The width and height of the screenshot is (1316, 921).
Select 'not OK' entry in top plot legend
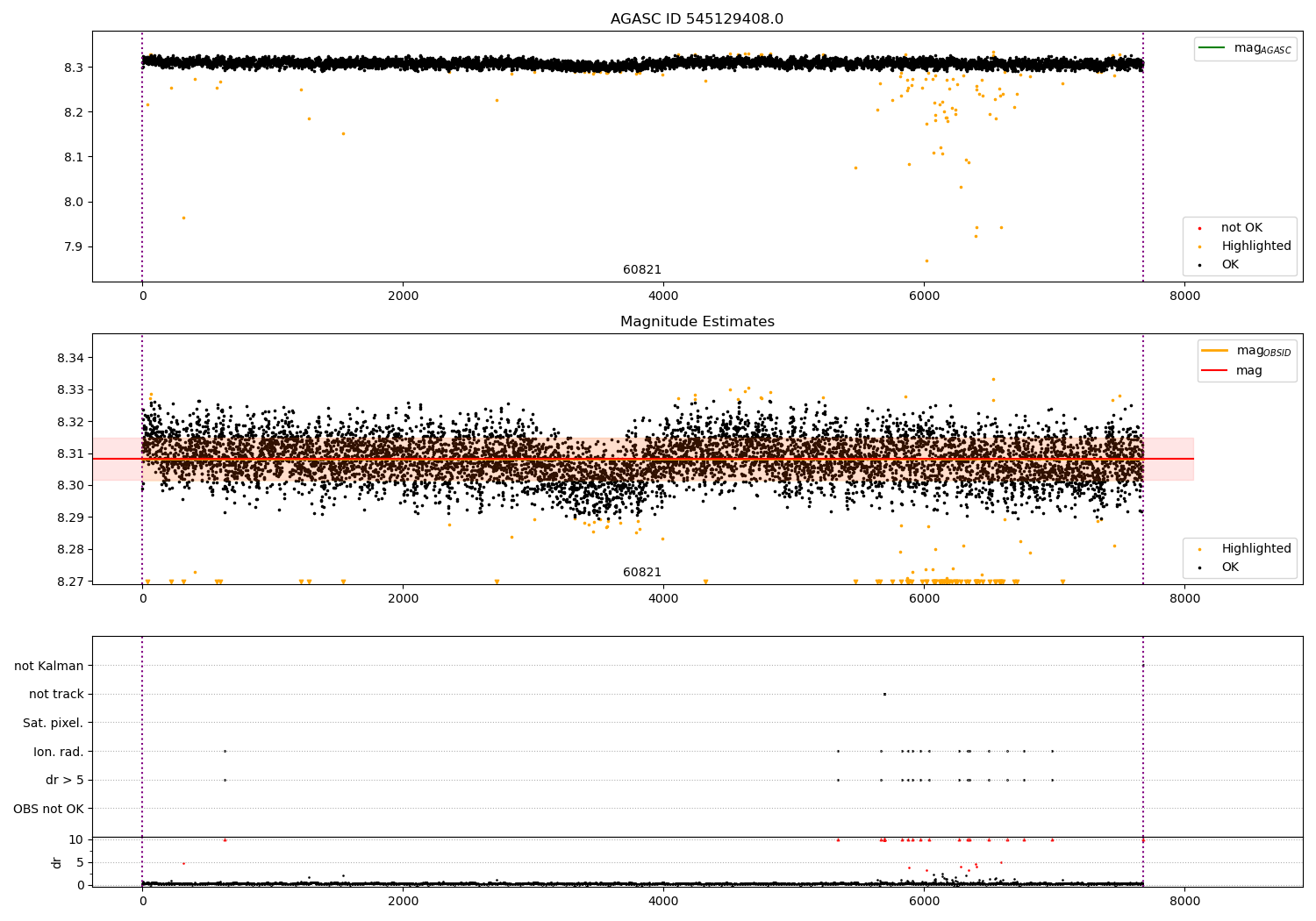click(1241, 228)
